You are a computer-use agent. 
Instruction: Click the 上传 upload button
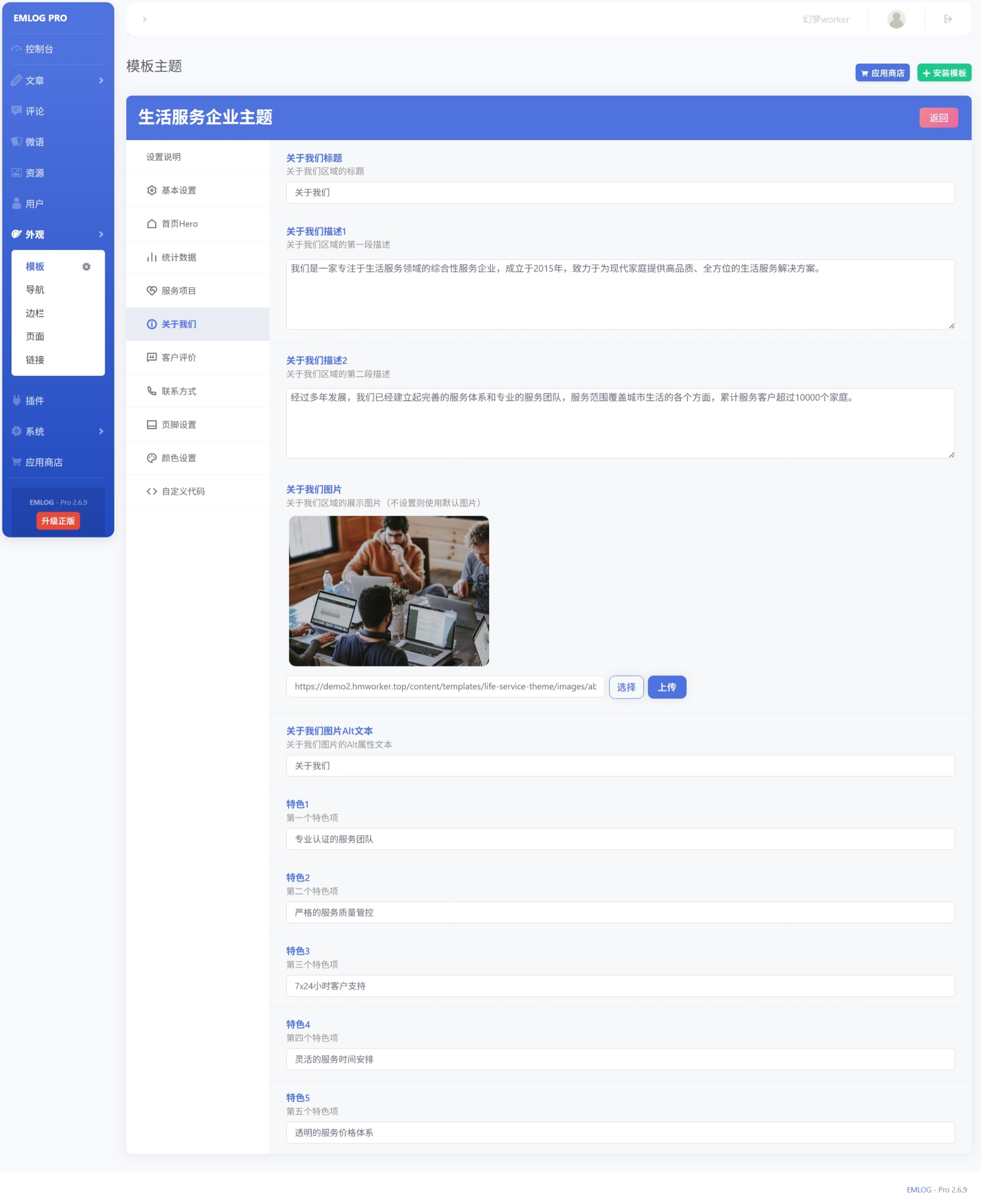point(667,687)
